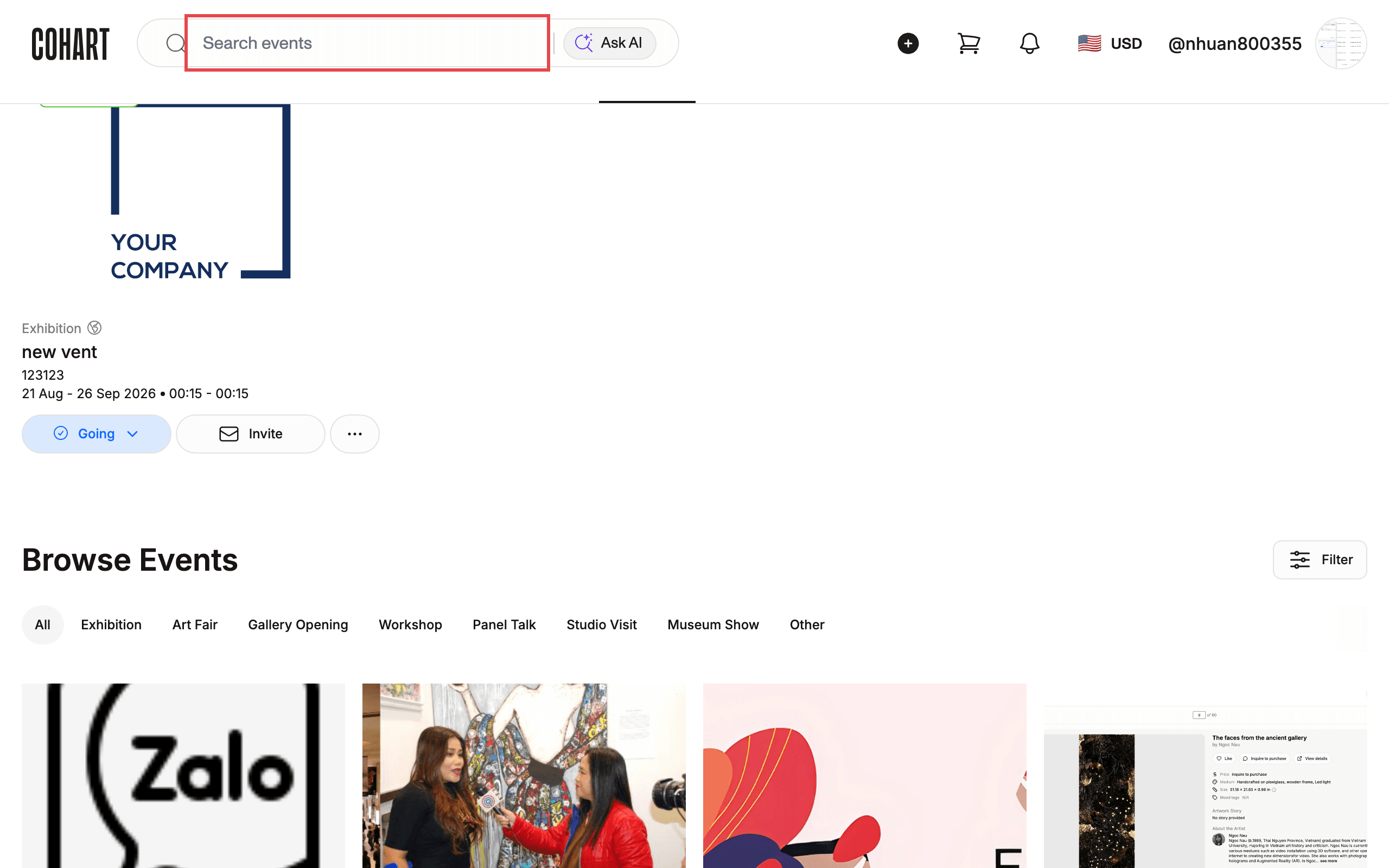
Task: Click the 'Exhibition' label above new vent
Action: click(52, 328)
